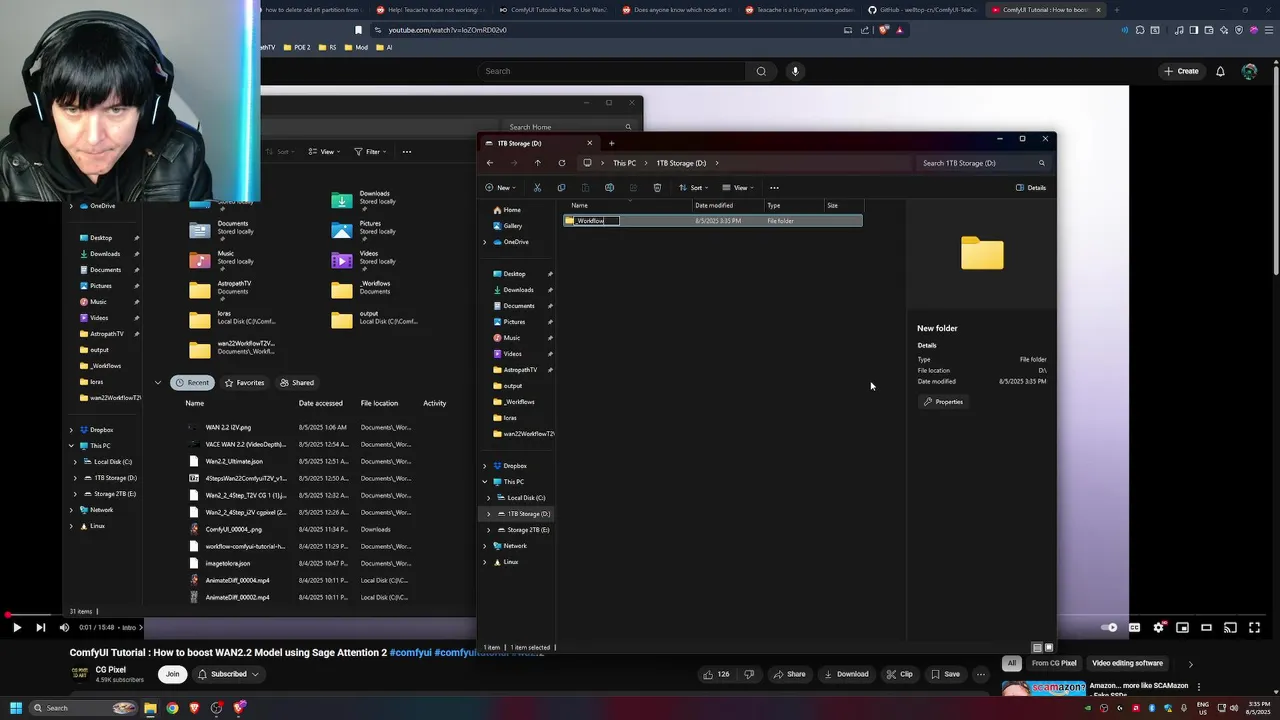Open the Filter dropdown in back Explorer window
Image resolution: width=1280 pixels, height=720 pixels.
point(368,152)
